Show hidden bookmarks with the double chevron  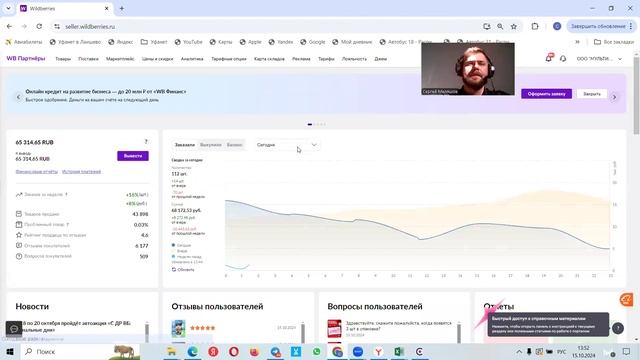tap(577, 42)
